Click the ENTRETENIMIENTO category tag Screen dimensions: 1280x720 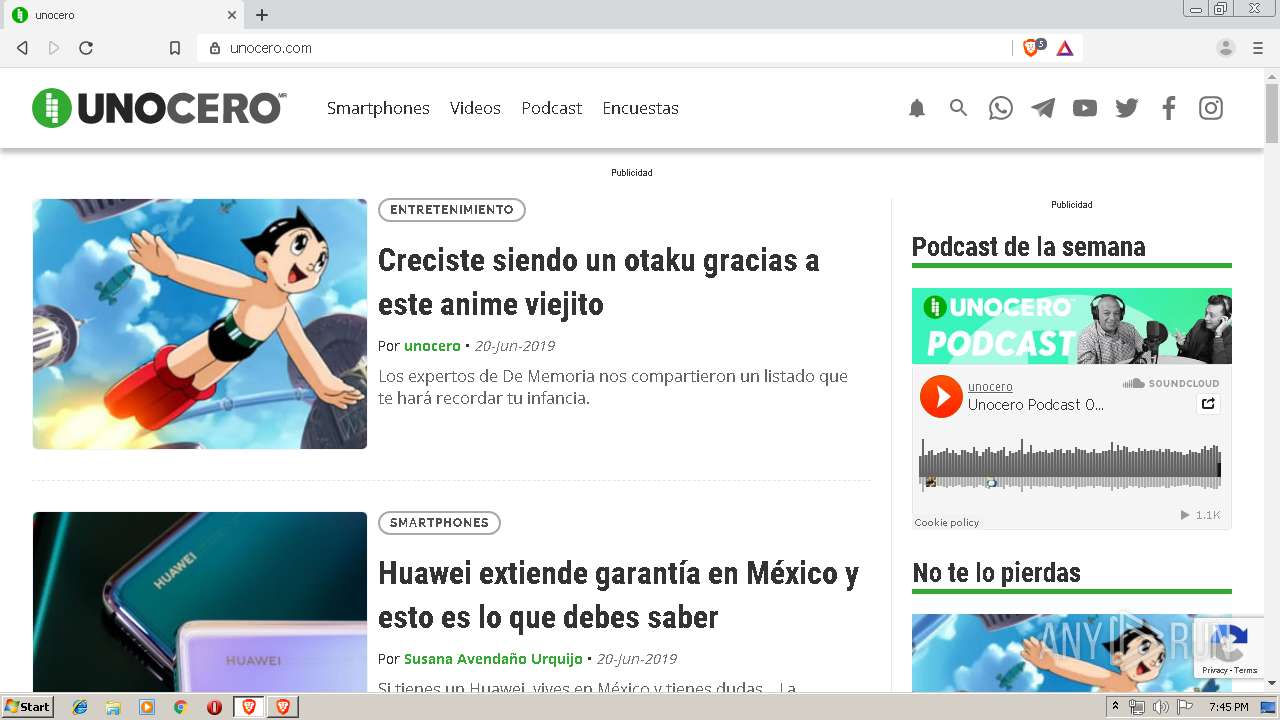click(452, 210)
